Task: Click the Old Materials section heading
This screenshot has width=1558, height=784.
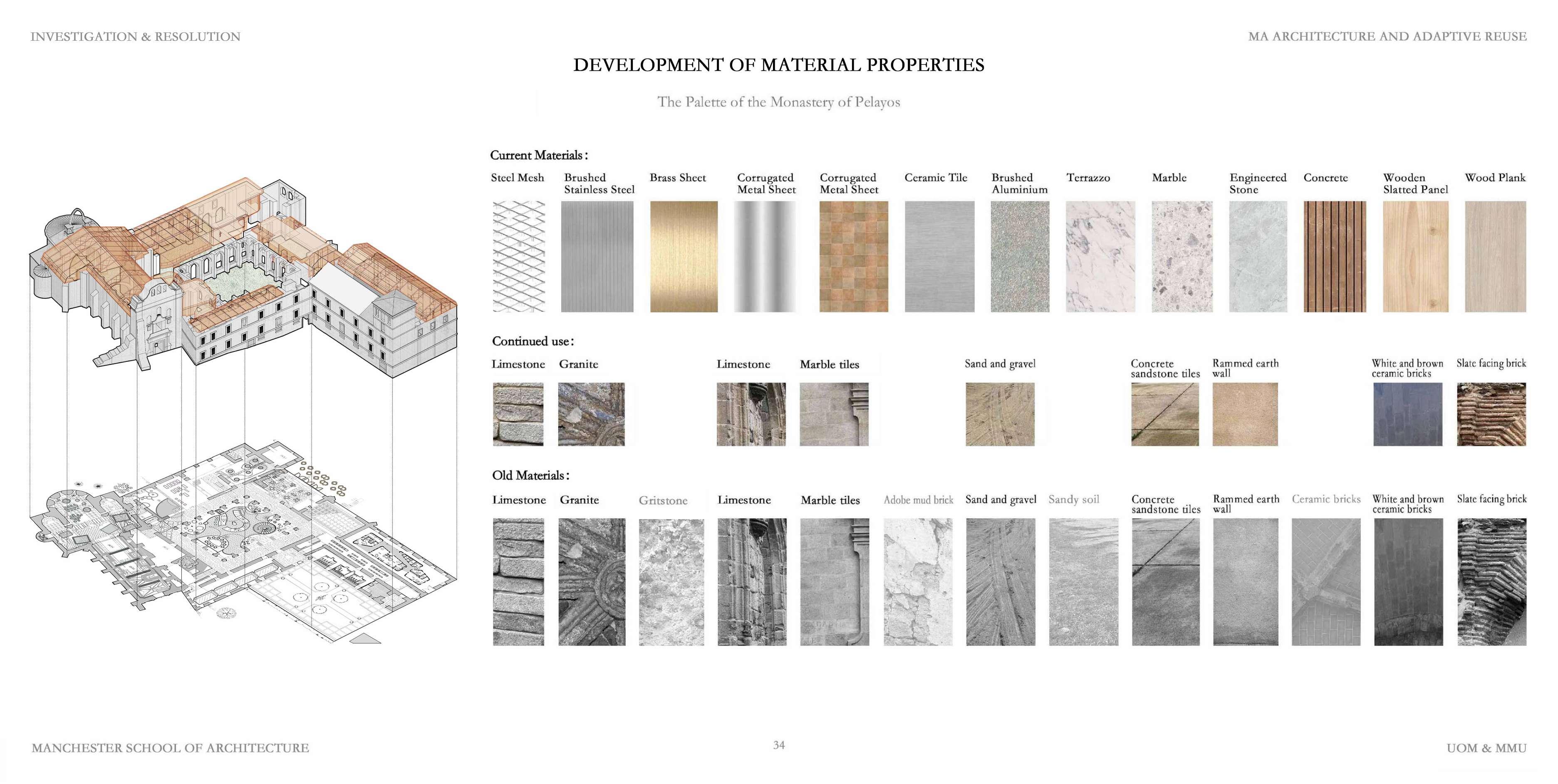Action: click(x=530, y=475)
